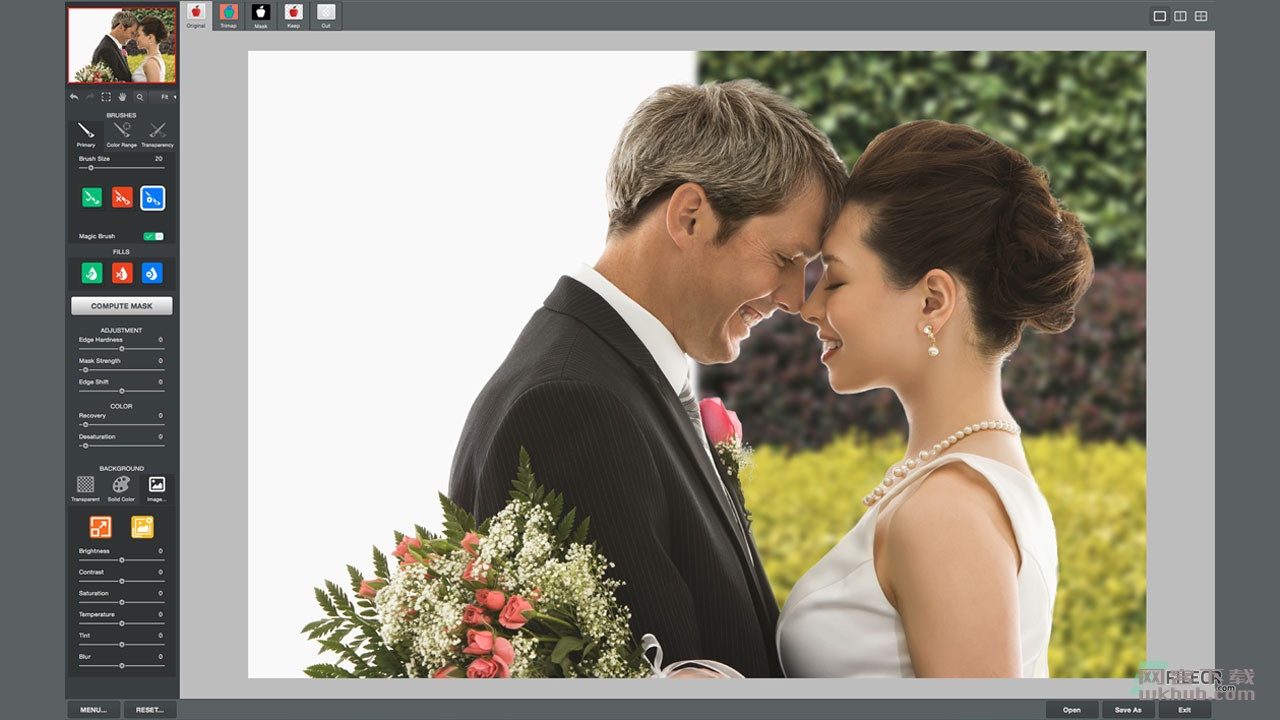Choose the Transparent background option
This screenshot has width=1280, height=720.
pyautogui.click(x=86, y=488)
